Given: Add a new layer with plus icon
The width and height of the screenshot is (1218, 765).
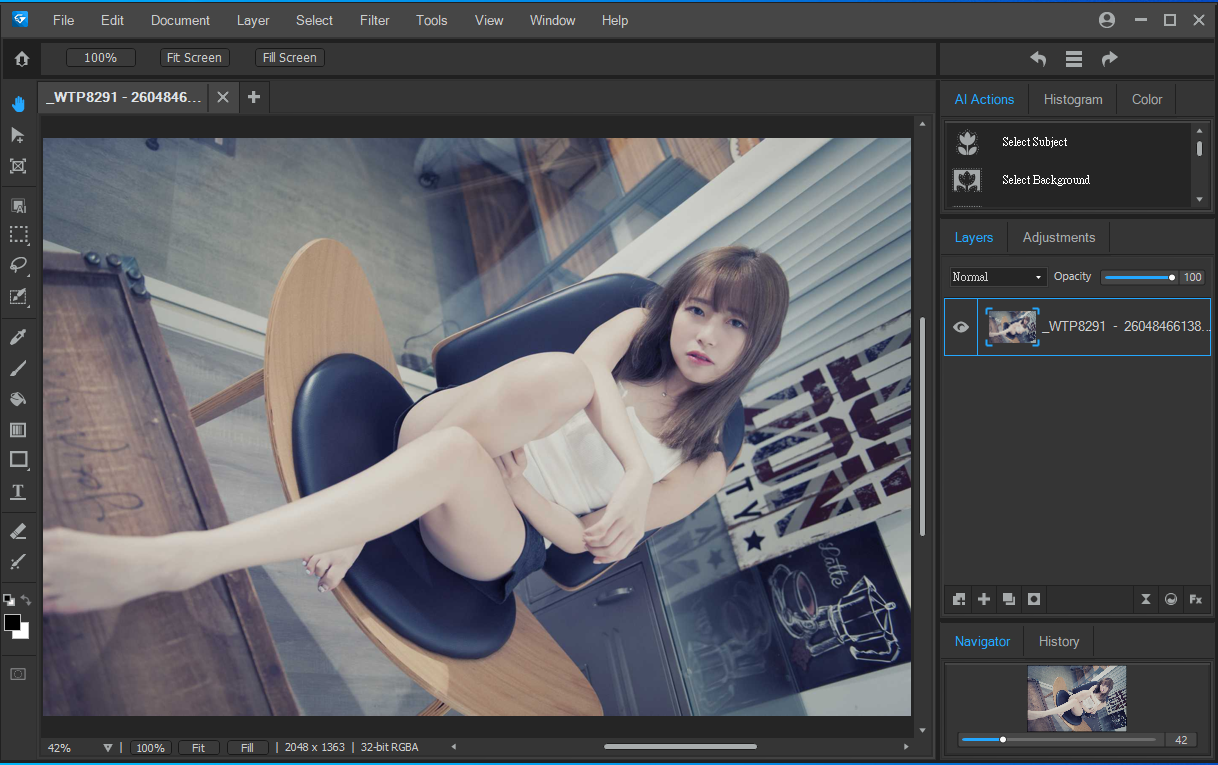Looking at the screenshot, I should tap(984, 599).
